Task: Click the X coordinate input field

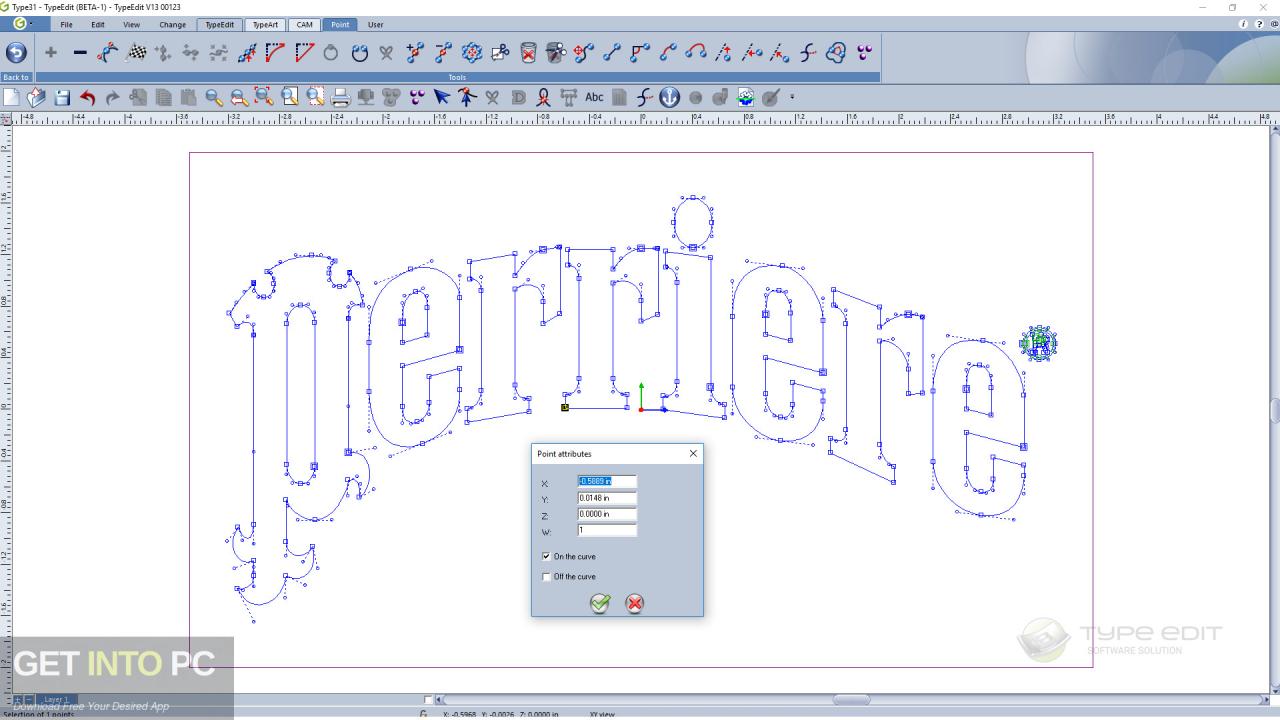Action: pos(607,481)
